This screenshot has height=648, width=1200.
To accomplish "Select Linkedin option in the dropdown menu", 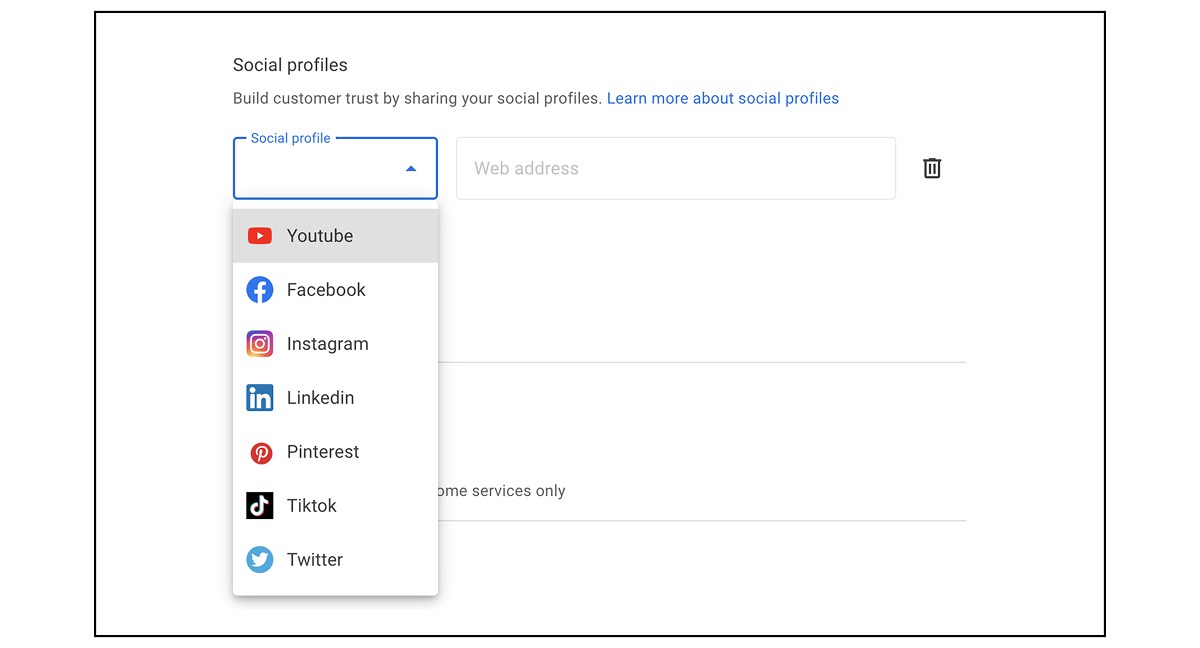I will coord(320,398).
